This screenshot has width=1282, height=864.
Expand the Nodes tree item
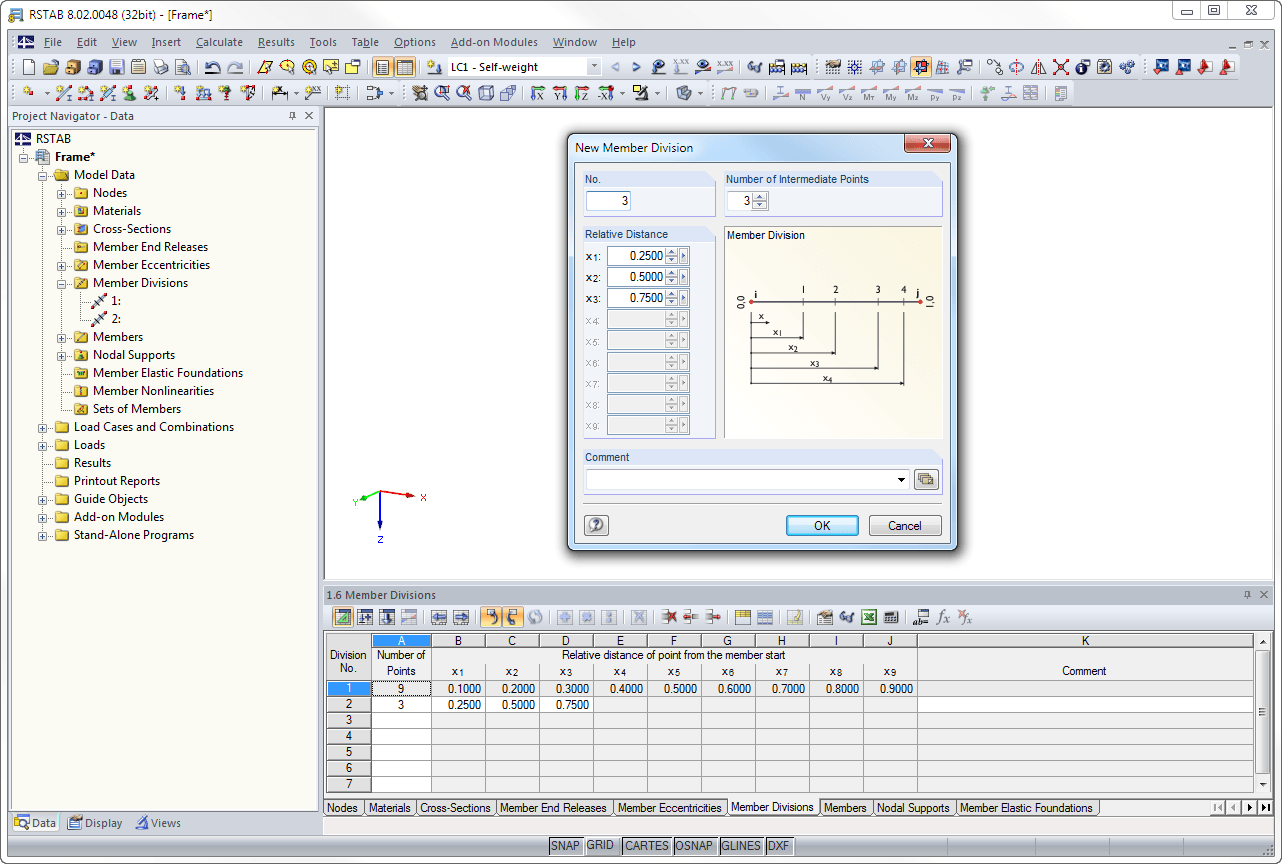point(60,192)
